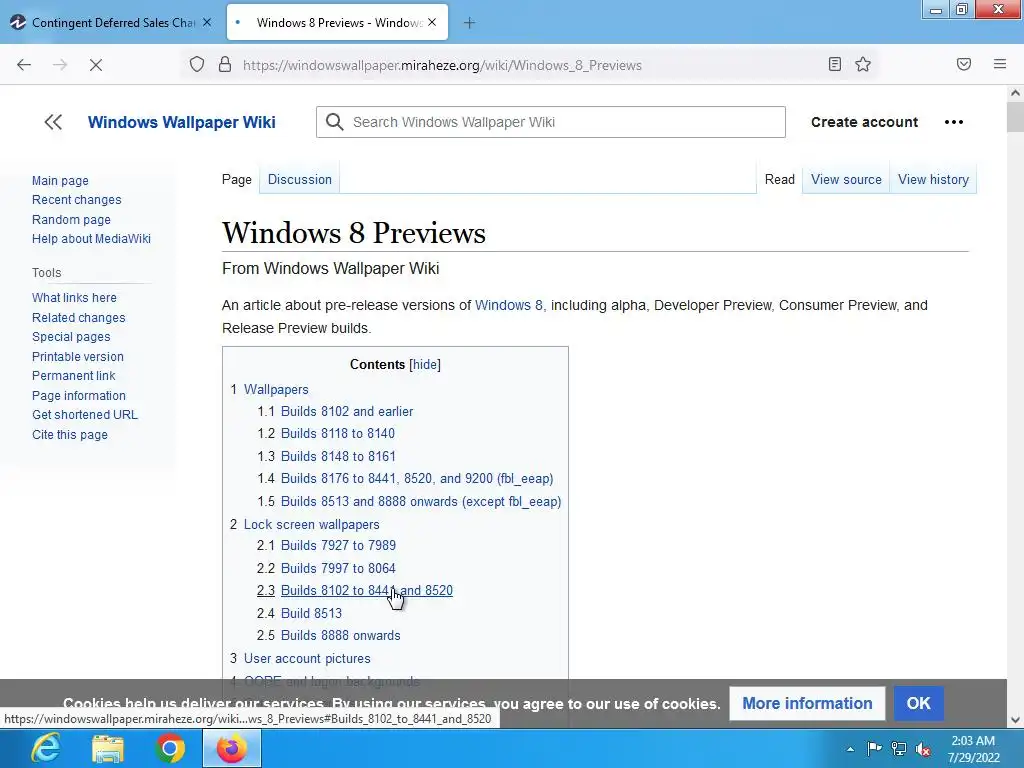This screenshot has height=768, width=1024.
Task: Open File Explorer from the taskbar
Action: tap(108, 748)
